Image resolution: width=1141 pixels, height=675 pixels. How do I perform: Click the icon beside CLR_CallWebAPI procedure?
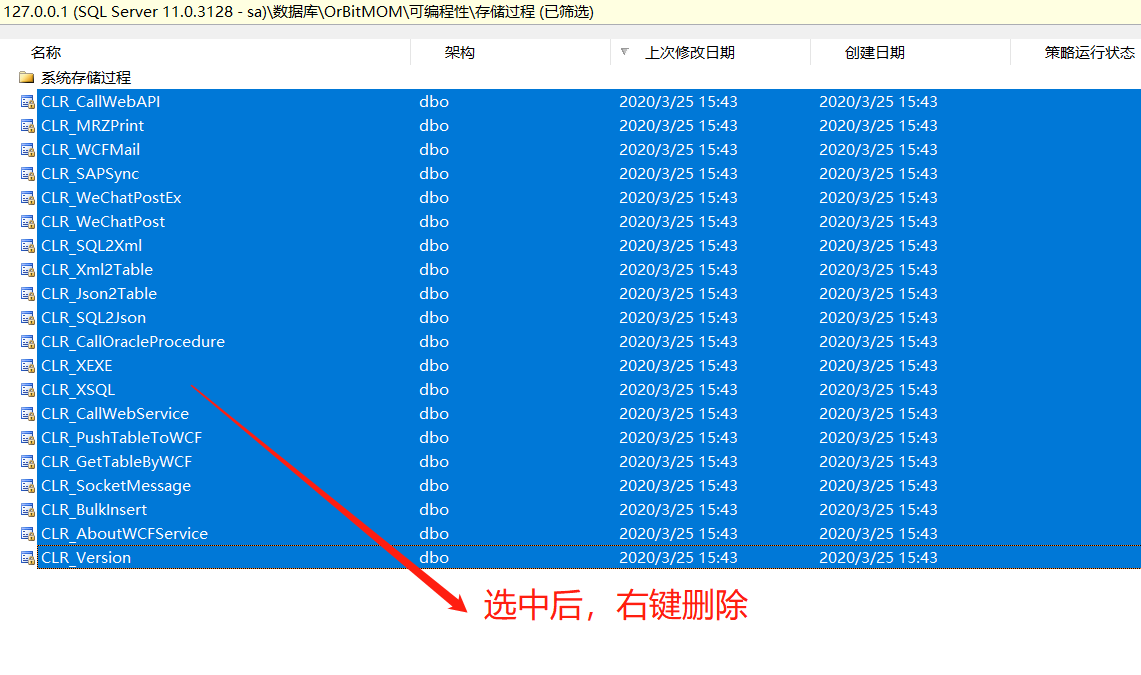pos(28,102)
